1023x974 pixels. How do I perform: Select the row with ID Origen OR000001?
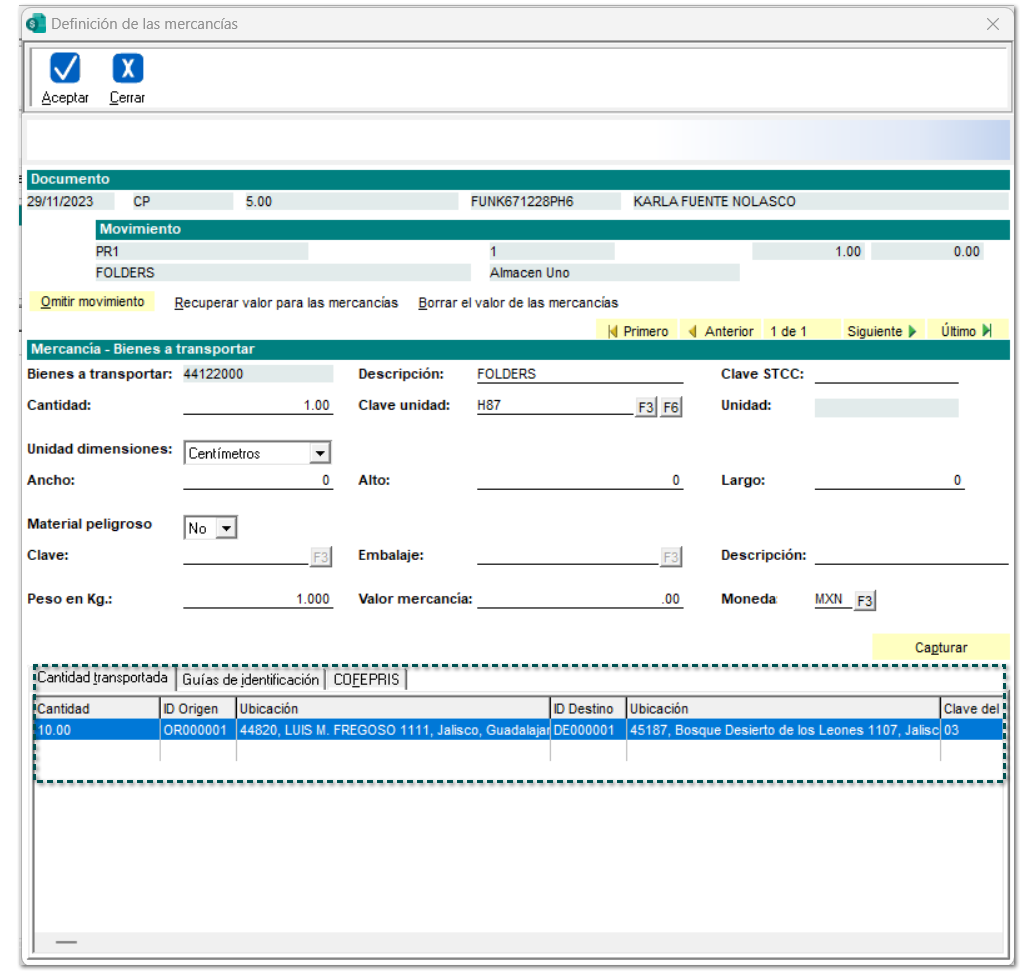(197, 731)
